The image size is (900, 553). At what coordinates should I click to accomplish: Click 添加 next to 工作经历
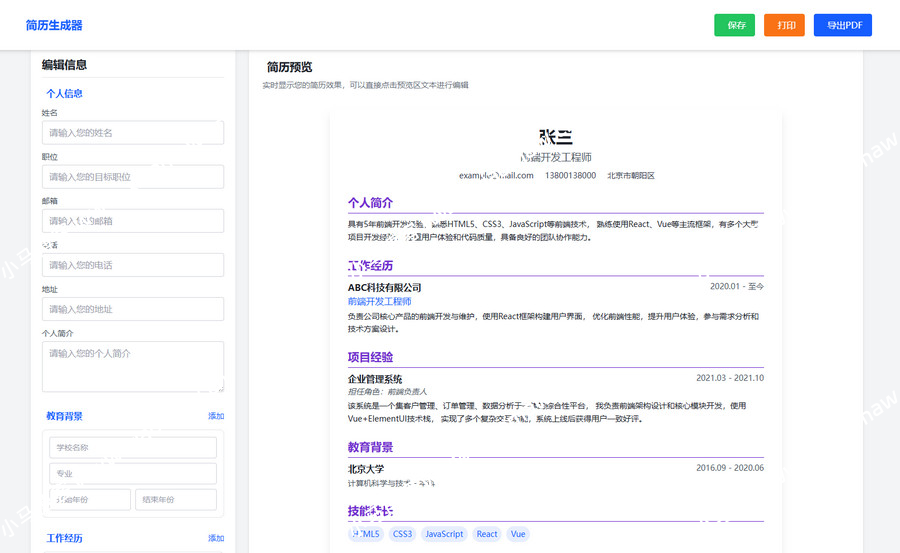click(216, 538)
